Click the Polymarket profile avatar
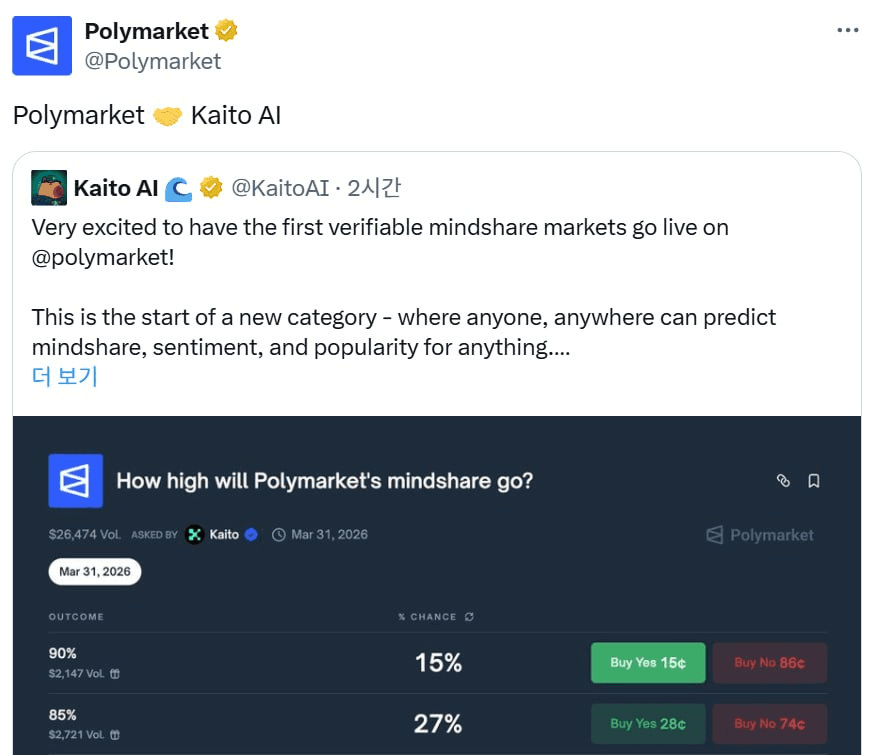The height and width of the screenshot is (755, 876). 41,45
